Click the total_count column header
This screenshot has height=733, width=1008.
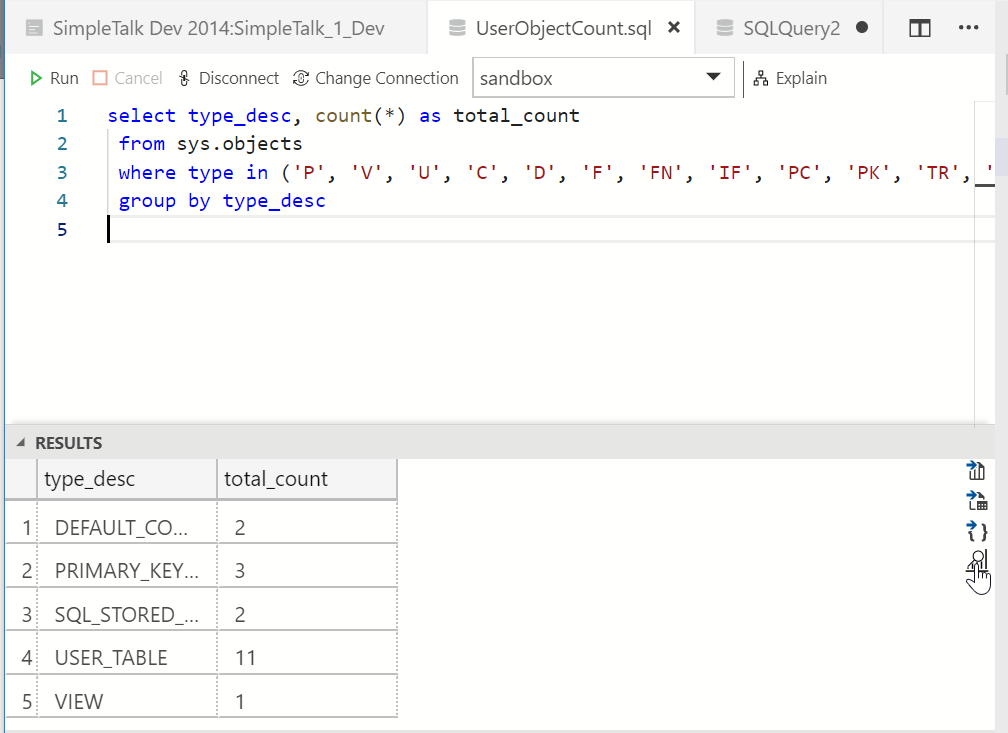pyautogui.click(x=276, y=479)
